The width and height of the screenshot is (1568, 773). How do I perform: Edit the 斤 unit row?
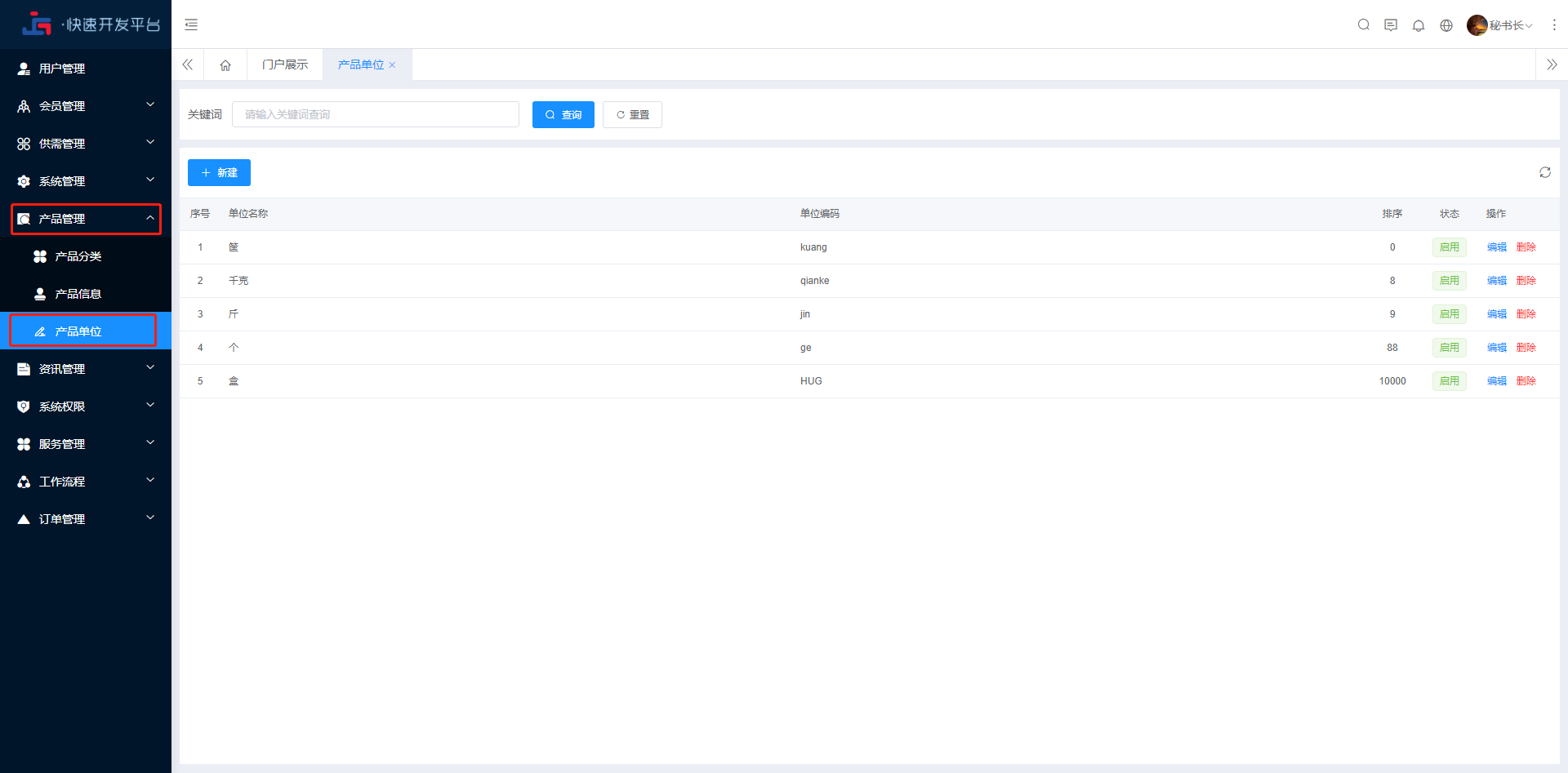tap(1497, 314)
